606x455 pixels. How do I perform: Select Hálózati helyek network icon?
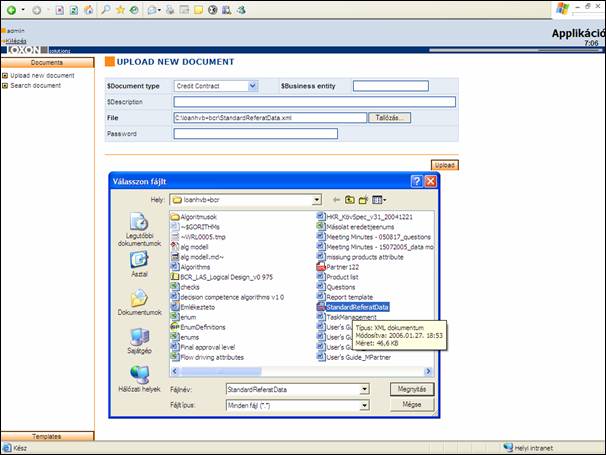coord(139,376)
